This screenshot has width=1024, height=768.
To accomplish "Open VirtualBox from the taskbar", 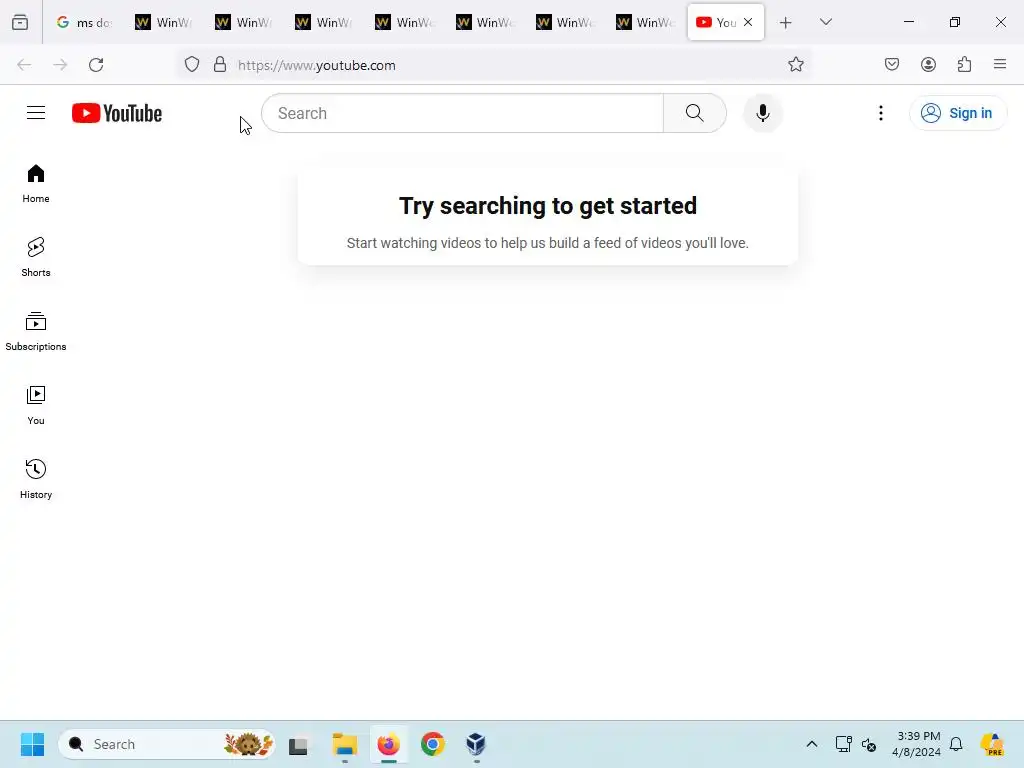I will point(476,744).
